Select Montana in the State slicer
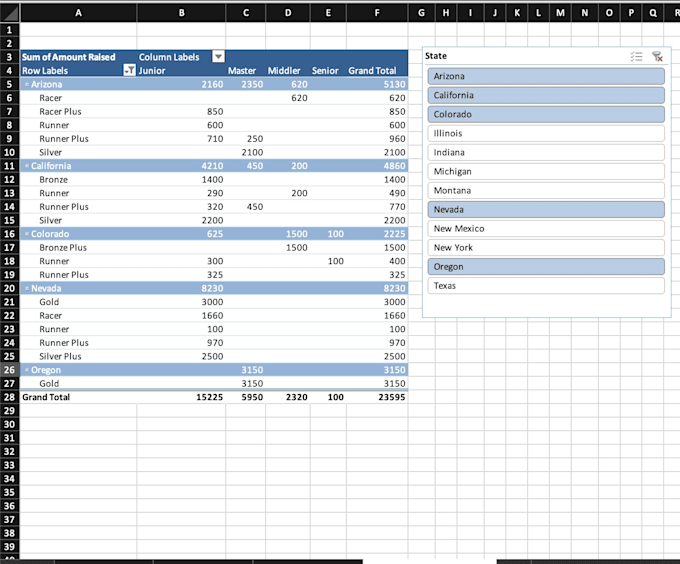The height and width of the screenshot is (564, 680). pyautogui.click(x=546, y=191)
